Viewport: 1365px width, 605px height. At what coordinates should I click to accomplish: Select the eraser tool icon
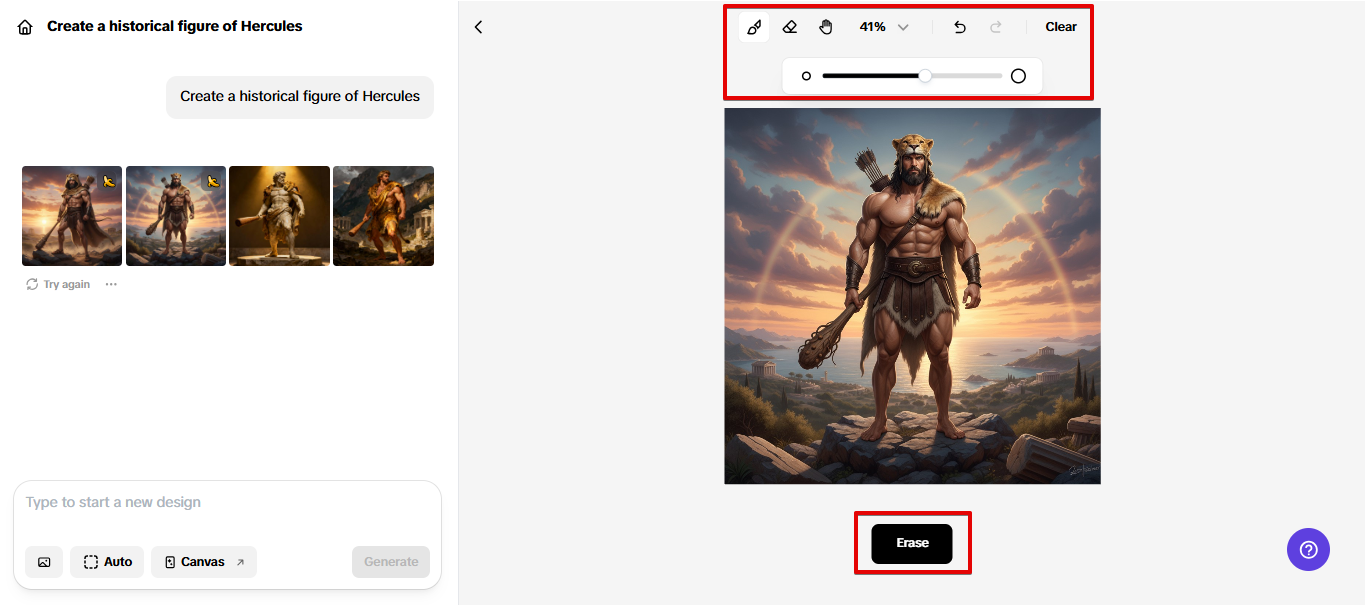click(x=790, y=27)
